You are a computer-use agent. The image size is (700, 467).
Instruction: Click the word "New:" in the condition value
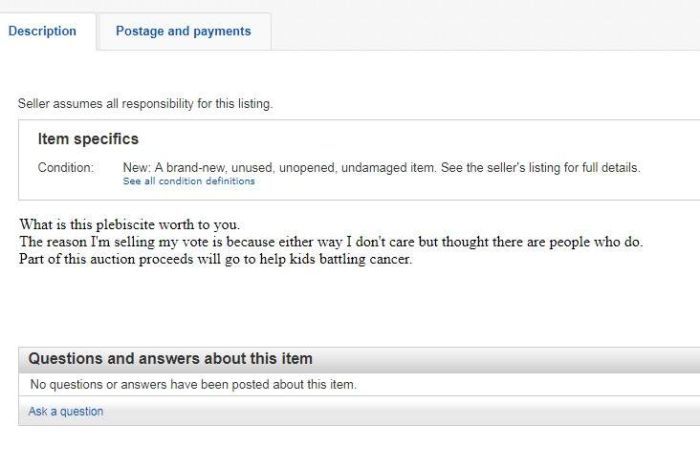[x=136, y=167]
